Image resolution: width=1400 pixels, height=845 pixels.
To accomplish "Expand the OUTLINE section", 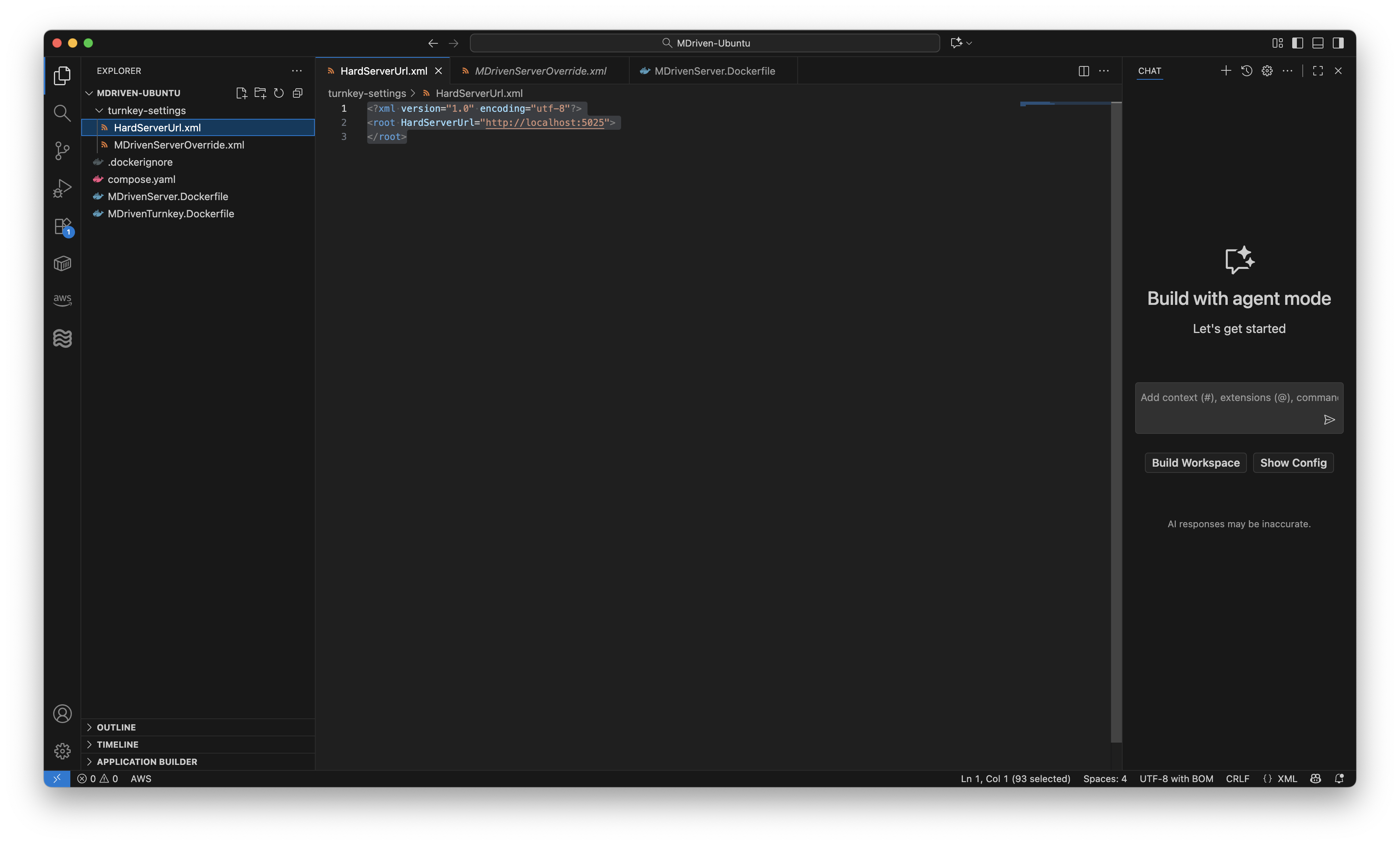I will [x=116, y=727].
